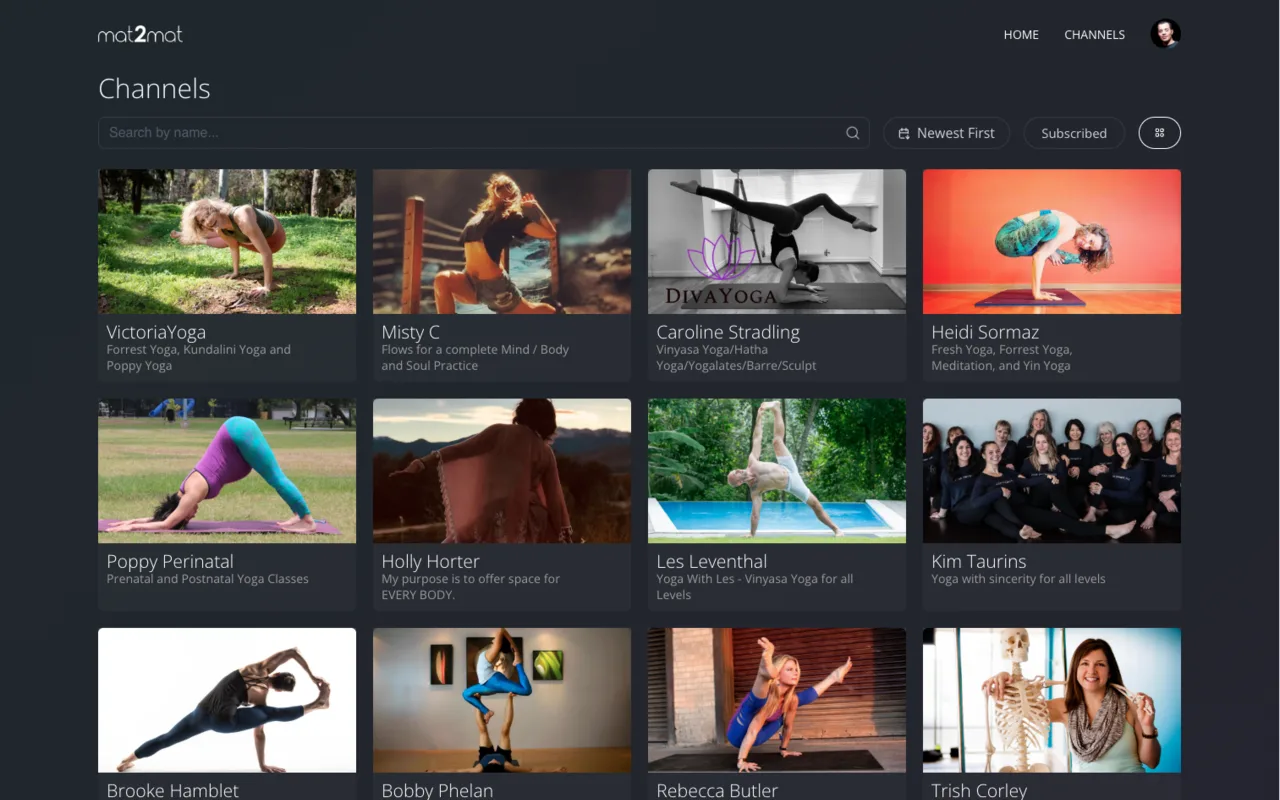Image resolution: width=1280 pixels, height=800 pixels.
Task: Click the Holly Horter channel name
Action: point(431,562)
